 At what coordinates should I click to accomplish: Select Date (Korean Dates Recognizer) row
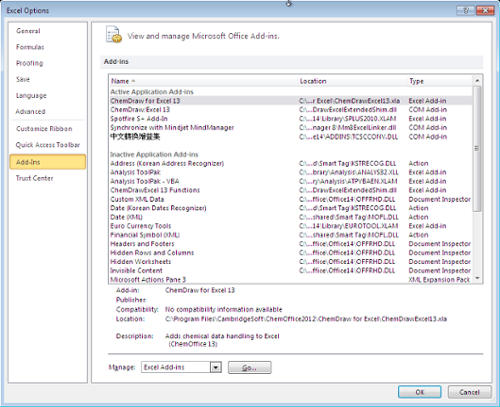point(291,208)
